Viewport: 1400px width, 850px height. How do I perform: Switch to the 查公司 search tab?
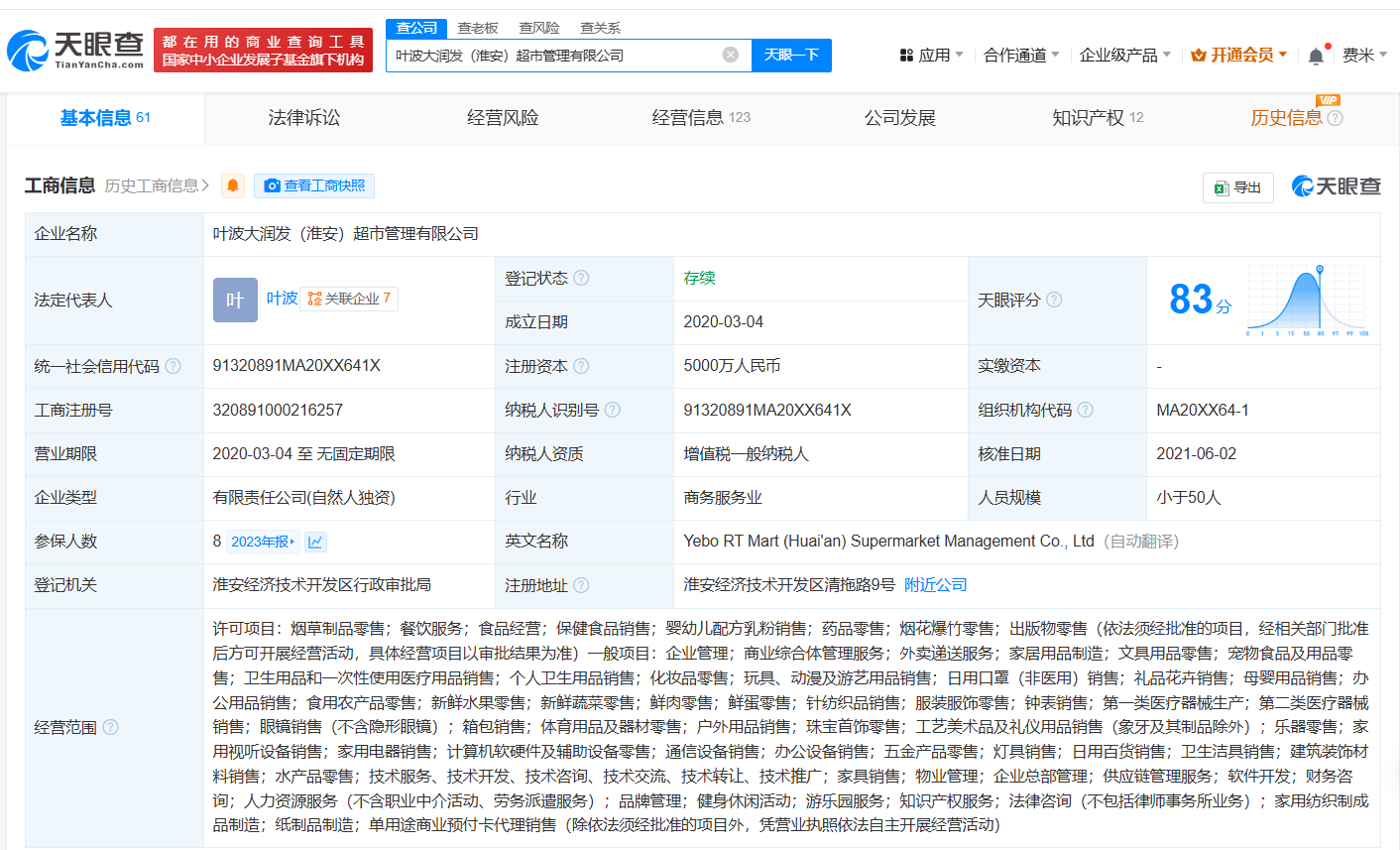(x=416, y=28)
